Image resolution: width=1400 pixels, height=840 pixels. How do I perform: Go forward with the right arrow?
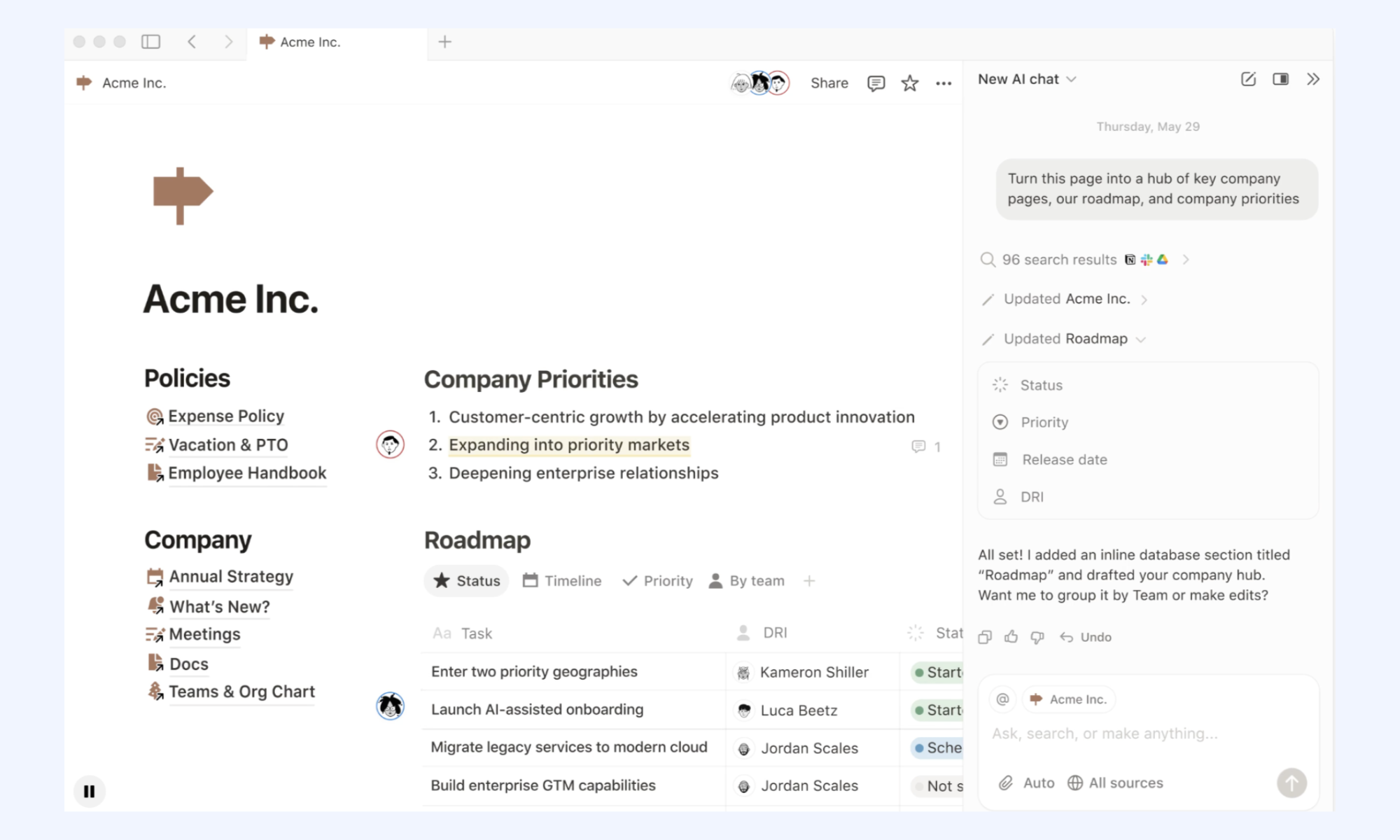pos(228,42)
